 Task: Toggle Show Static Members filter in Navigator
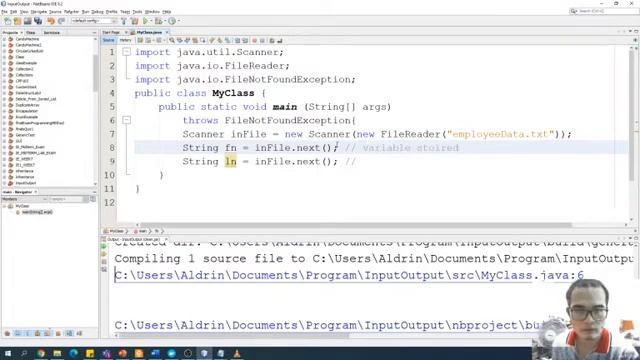tap(27, 333)
